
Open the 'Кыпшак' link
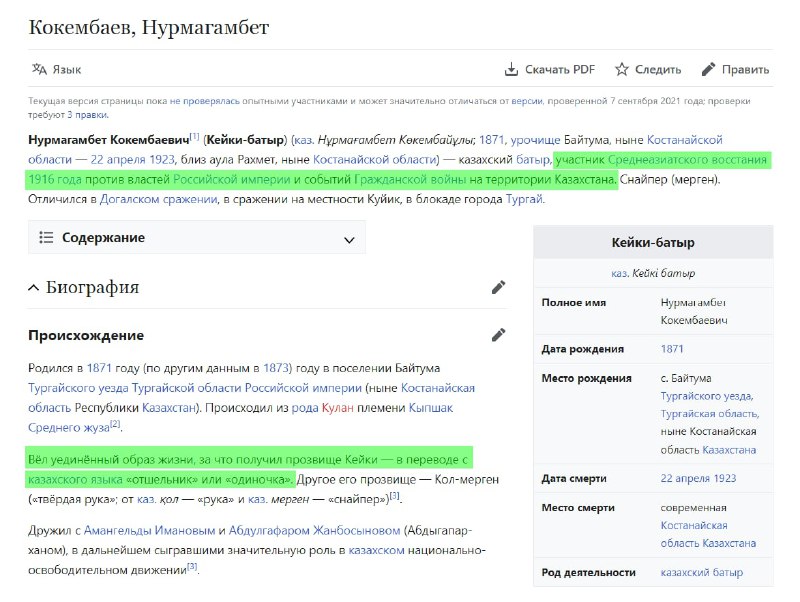pos(431,408)
